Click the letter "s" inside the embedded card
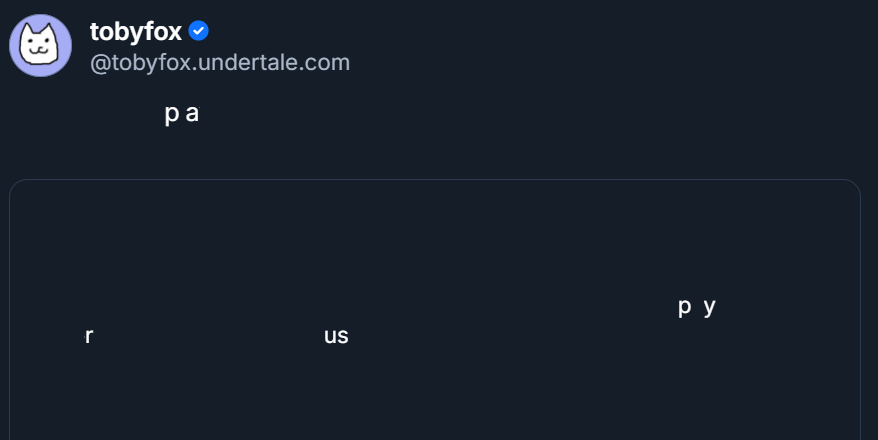The image size is (878, 440). click(x=343, y=336)
